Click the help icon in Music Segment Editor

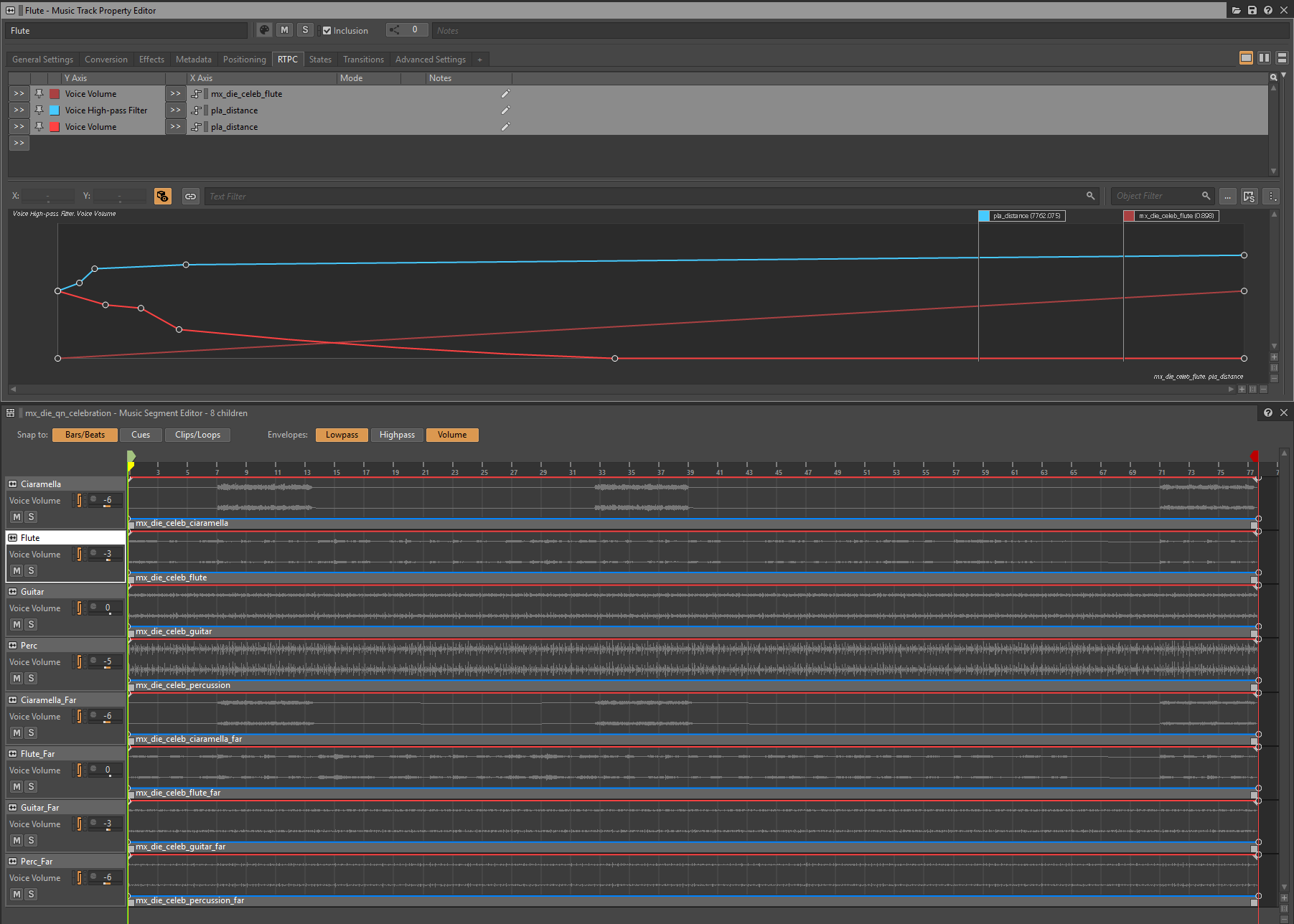coord(1268,413)
